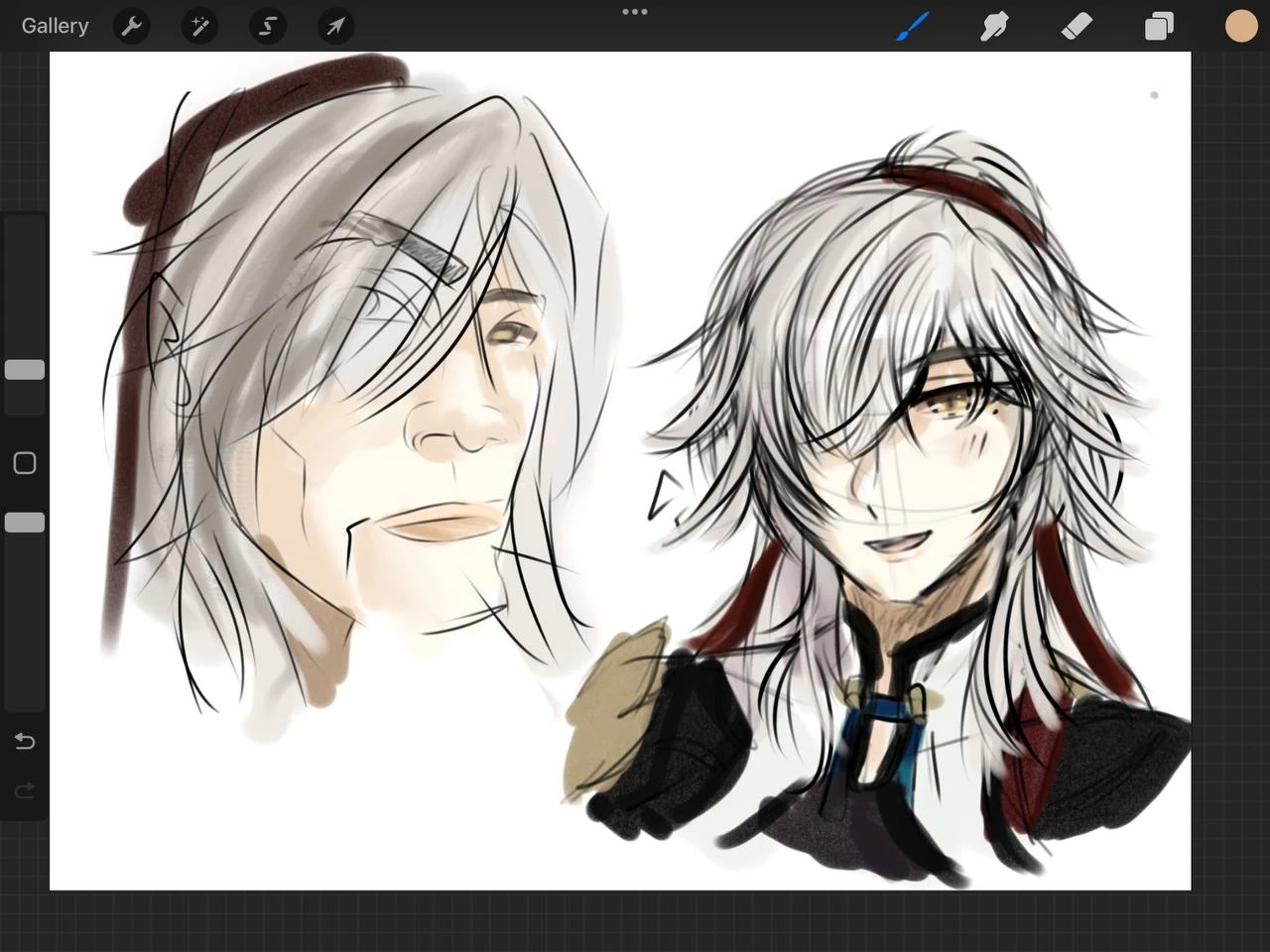Screen dimensions: 1270x952
Task: Open the Actions wrench menu
Action: pos(132,26)
